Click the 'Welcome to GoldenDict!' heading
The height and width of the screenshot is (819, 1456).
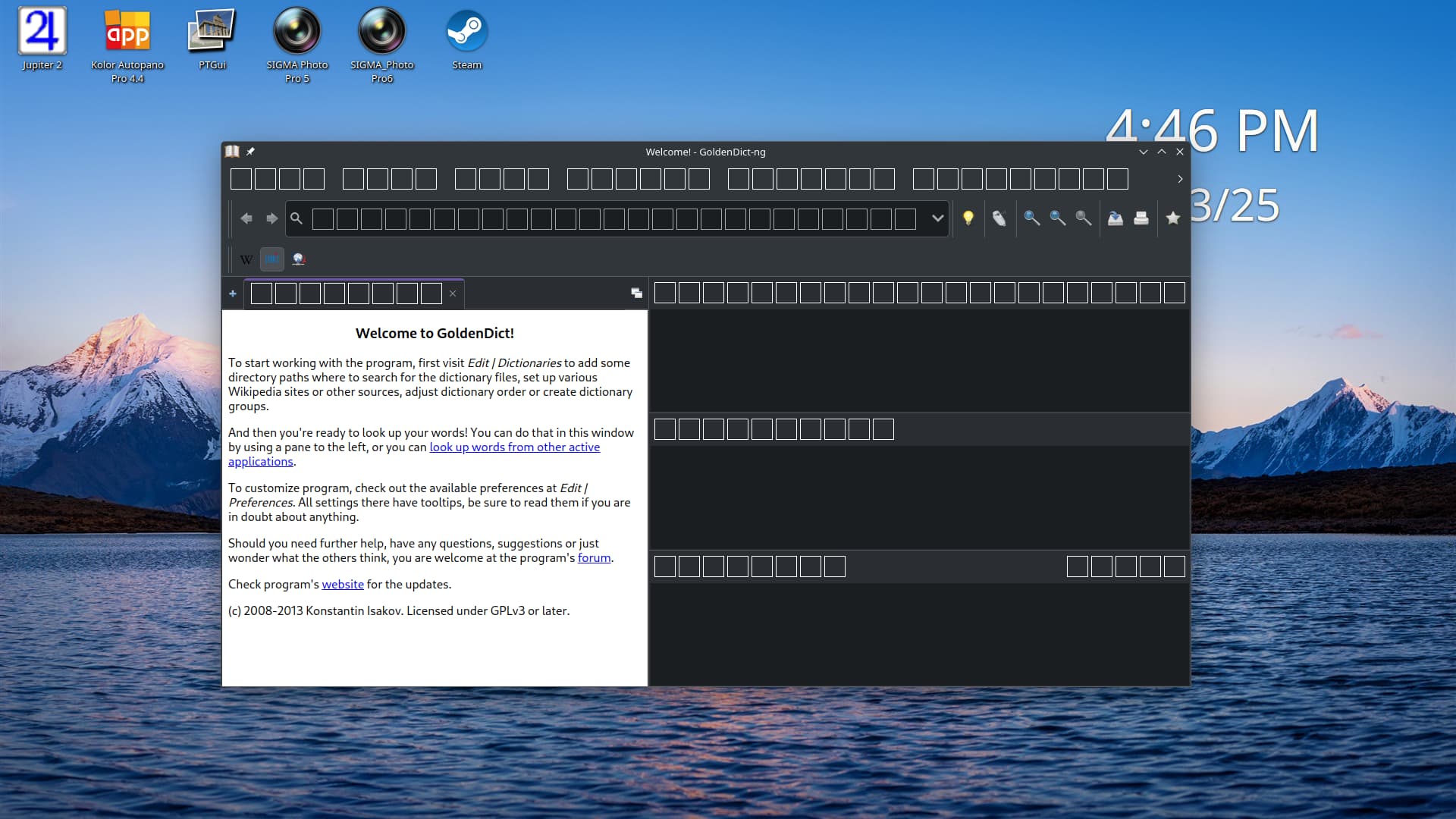click(435, 333)
